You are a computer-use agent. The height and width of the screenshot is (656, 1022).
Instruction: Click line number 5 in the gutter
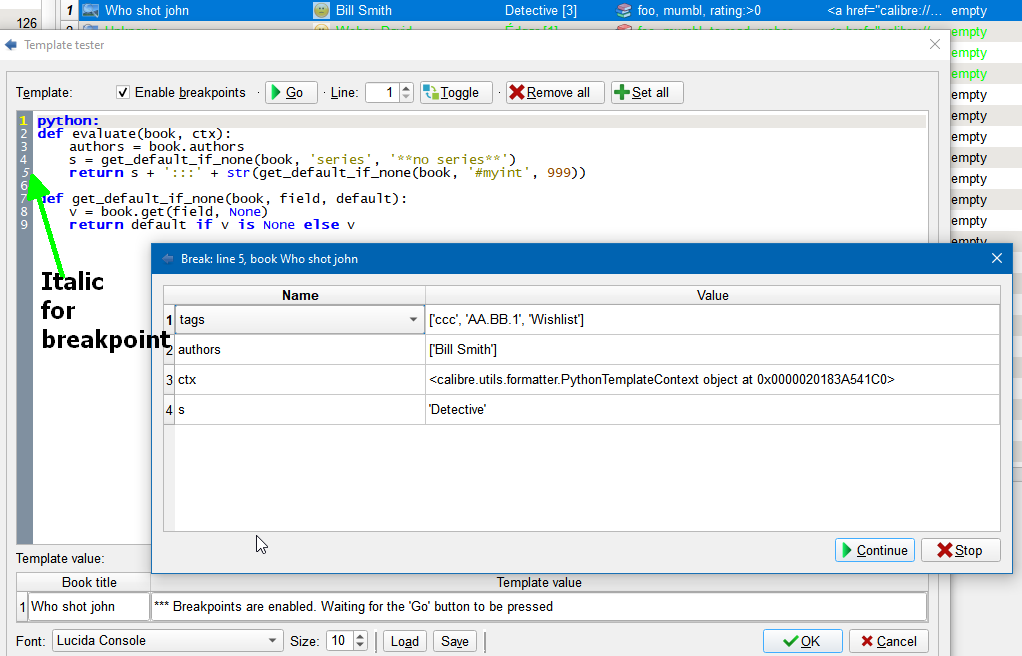point(24,173)
